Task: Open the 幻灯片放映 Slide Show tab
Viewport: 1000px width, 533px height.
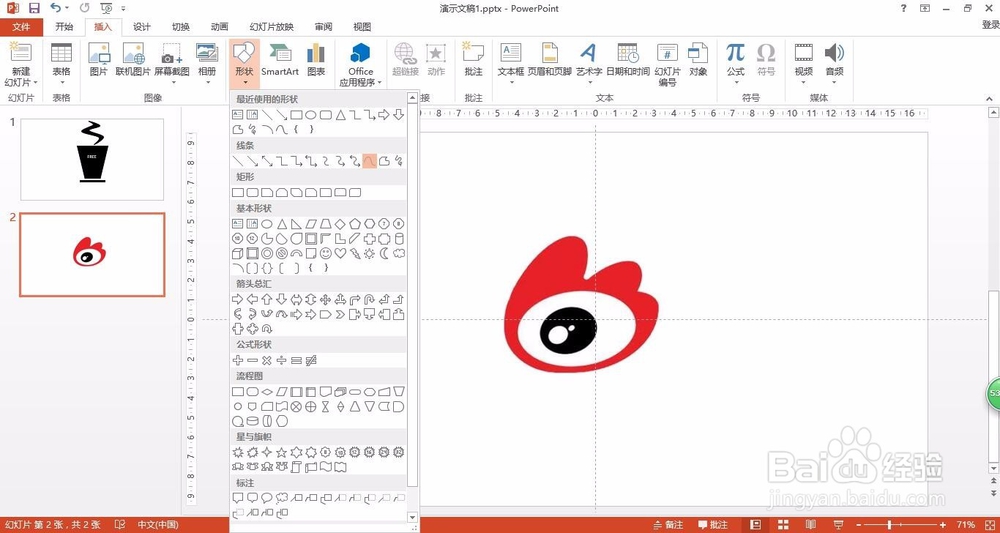Action: [272, 27]
